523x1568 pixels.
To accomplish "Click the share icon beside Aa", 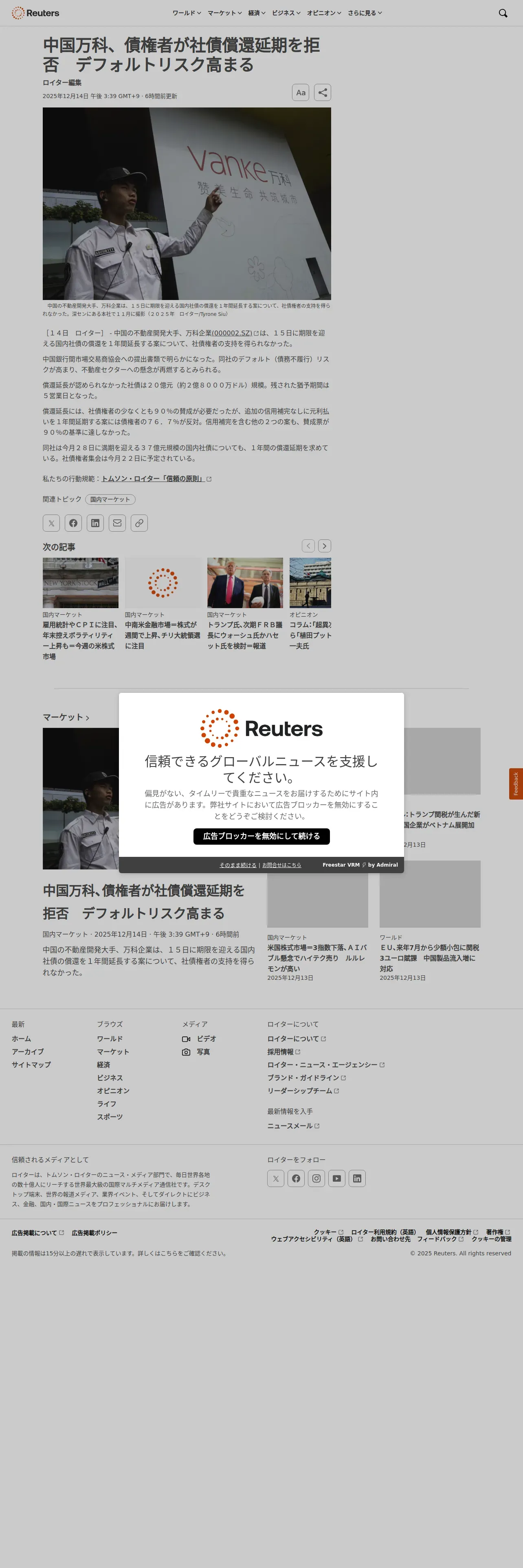I will tap(323, 92).
